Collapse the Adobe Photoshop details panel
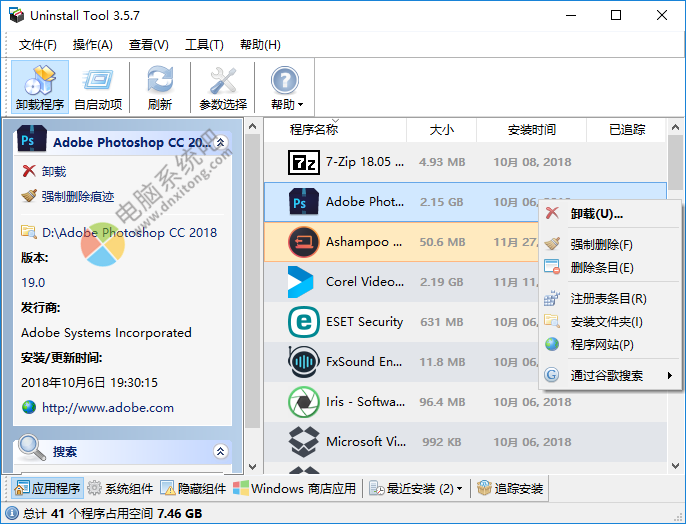 coord(220,142)
